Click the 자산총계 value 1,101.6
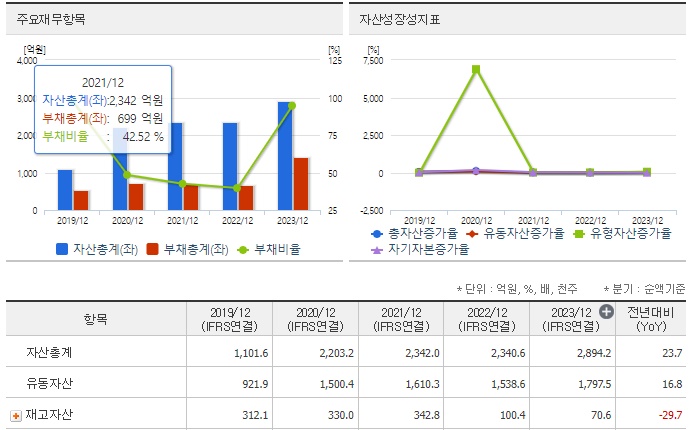697x430 pixels. pyautogui.click(x=251, y=354)
